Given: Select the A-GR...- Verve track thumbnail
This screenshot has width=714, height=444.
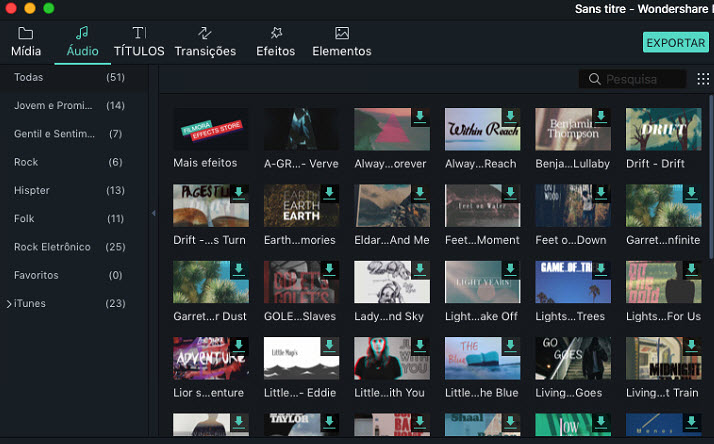Looking at the screenshot, I should (301, 129).
